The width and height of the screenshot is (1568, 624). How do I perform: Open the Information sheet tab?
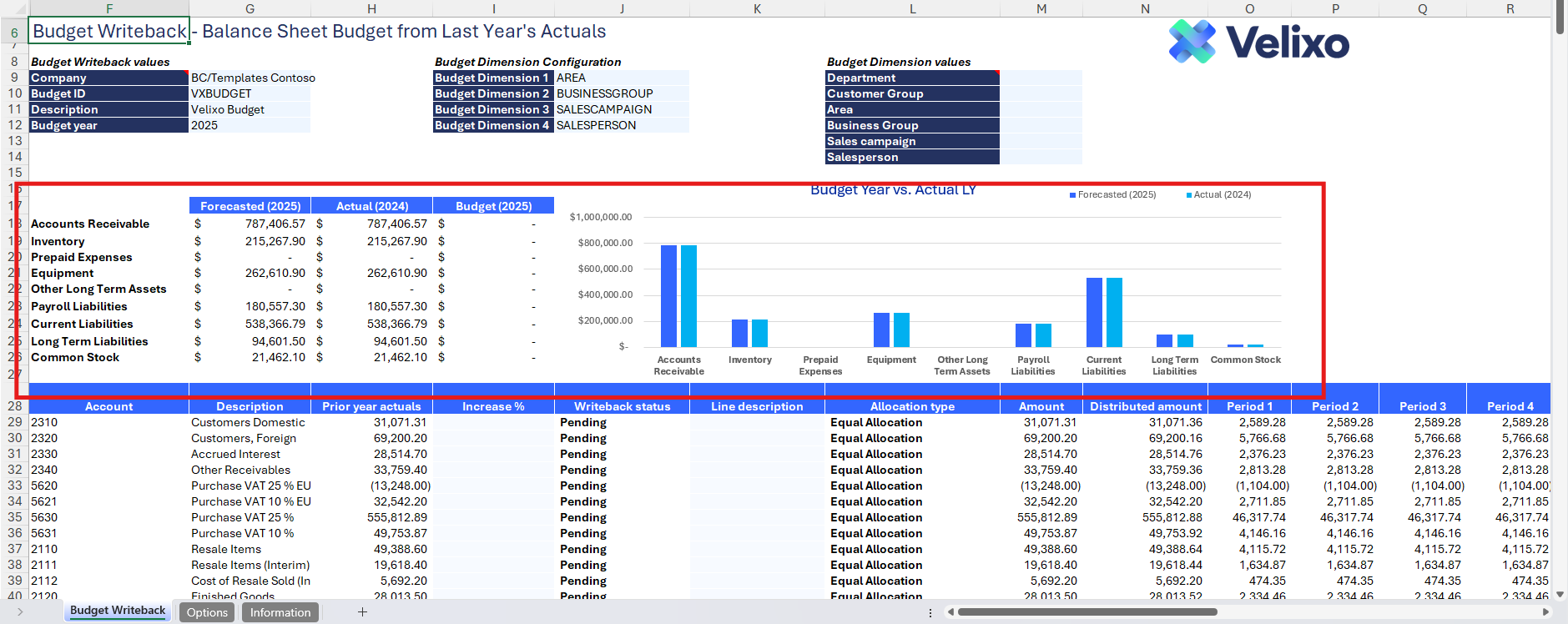point(280,612)
